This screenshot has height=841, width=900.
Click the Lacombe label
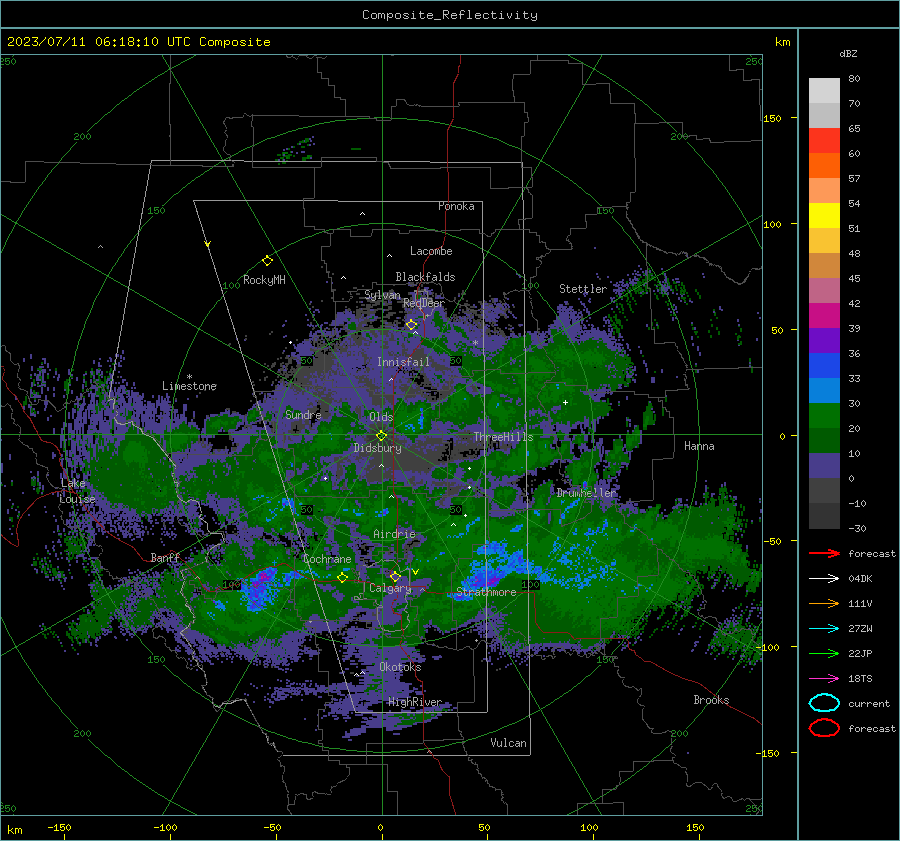tap(431, 251)
